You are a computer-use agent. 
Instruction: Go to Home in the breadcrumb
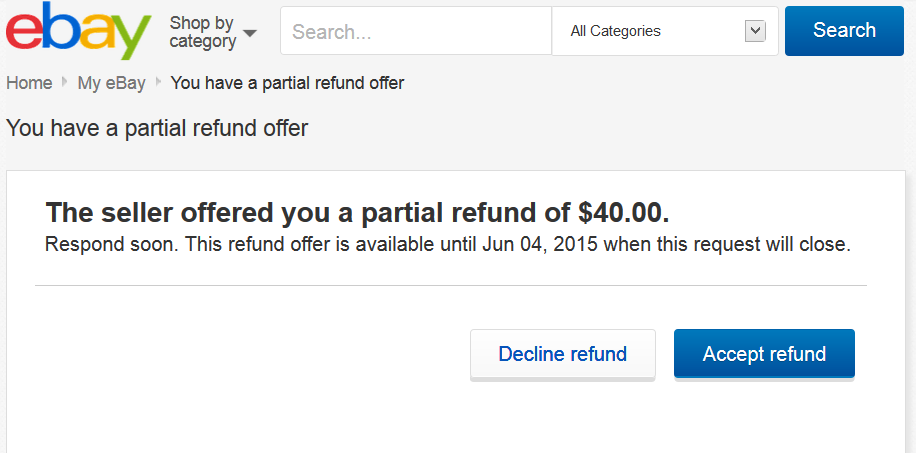(x=29, y=83)
